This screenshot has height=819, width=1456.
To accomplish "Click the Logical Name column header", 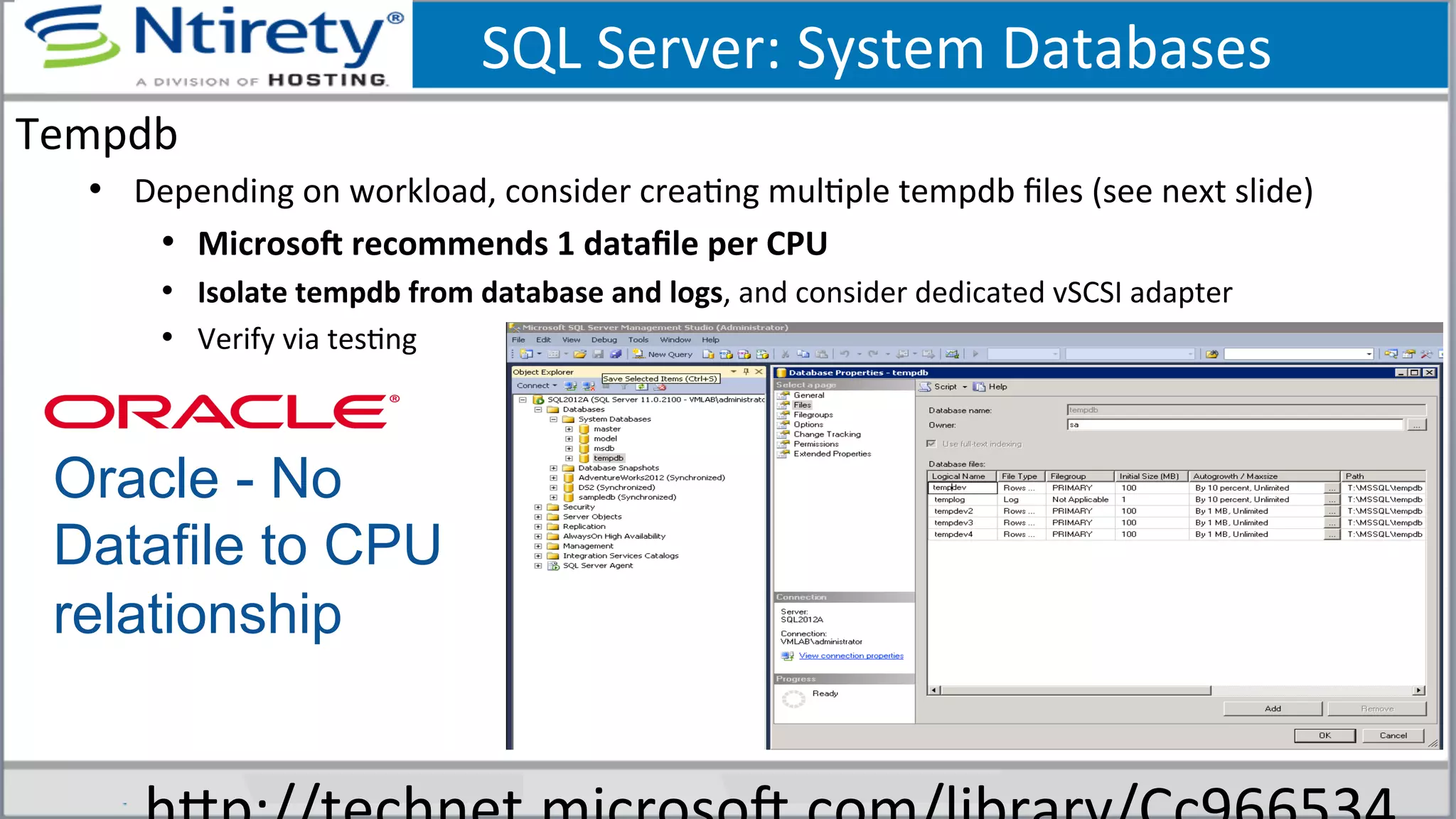I will pyautogui.click(x=963, y=476).
